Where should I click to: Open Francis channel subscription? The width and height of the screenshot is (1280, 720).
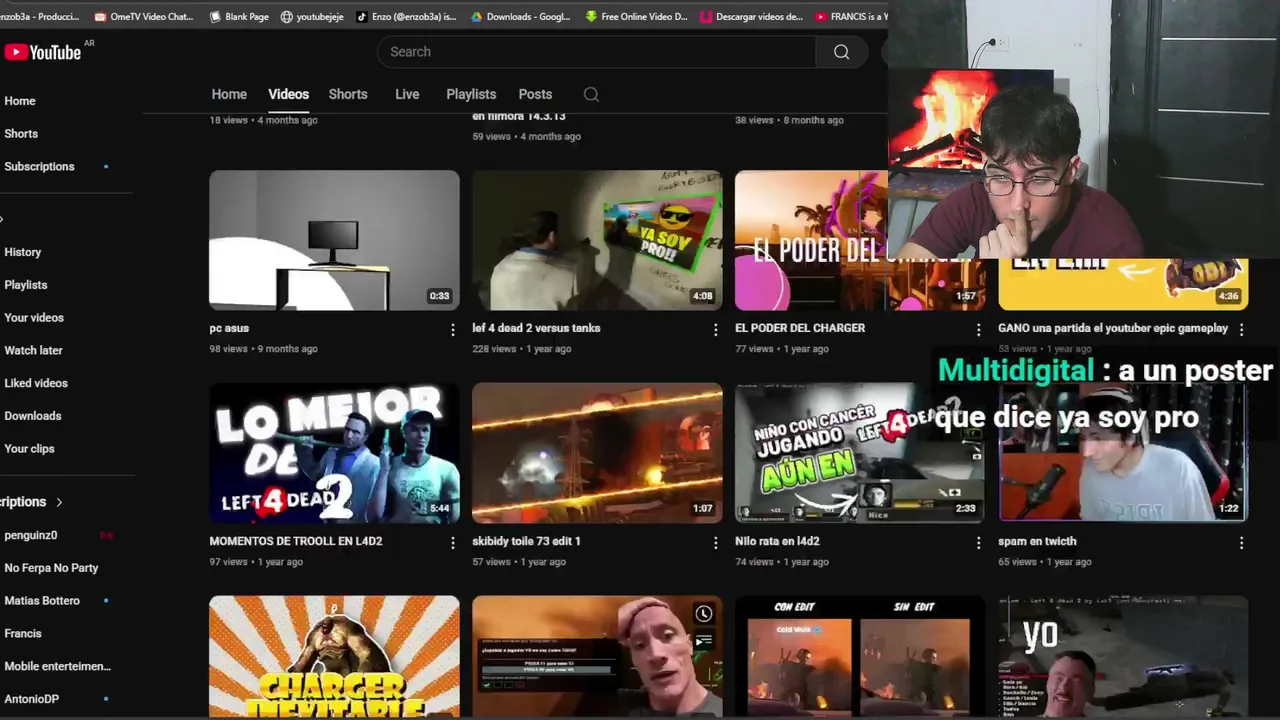click(23, 634)
